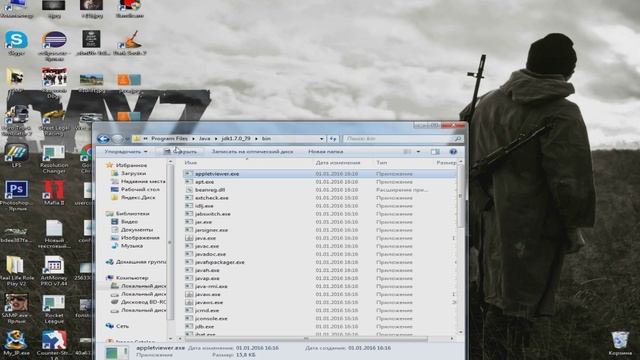Open the Упорядочить dropdown menu

click(126, 151)
